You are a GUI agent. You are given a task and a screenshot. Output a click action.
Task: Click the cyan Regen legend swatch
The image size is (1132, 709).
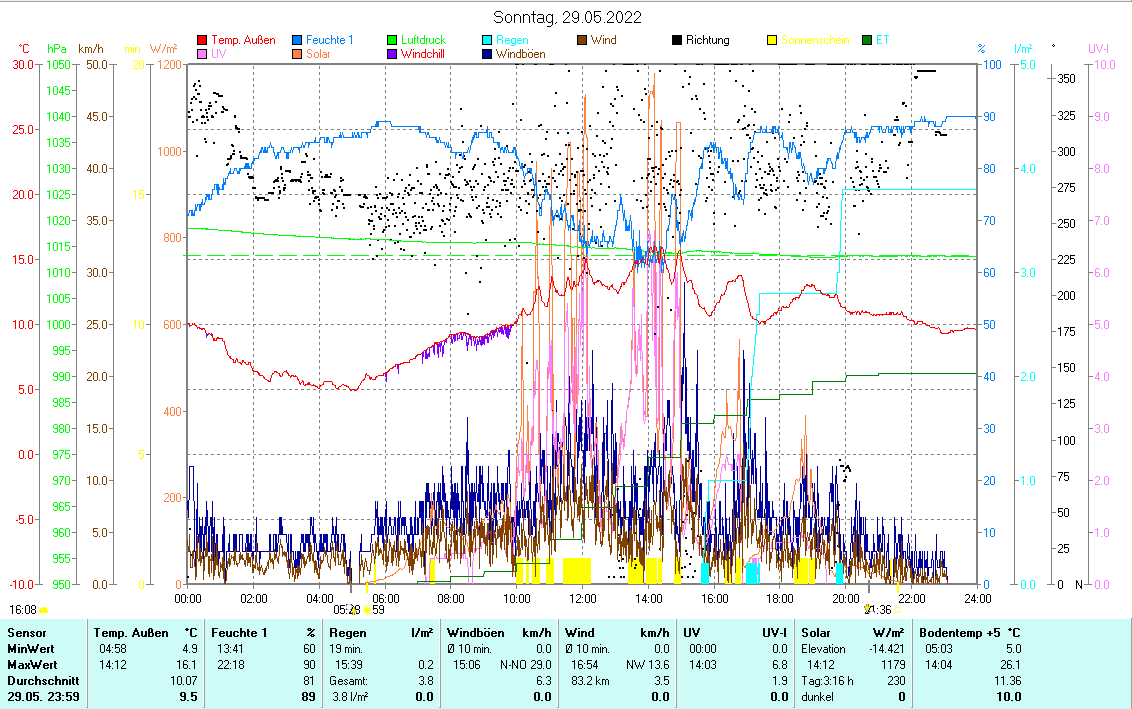(487, 40)
